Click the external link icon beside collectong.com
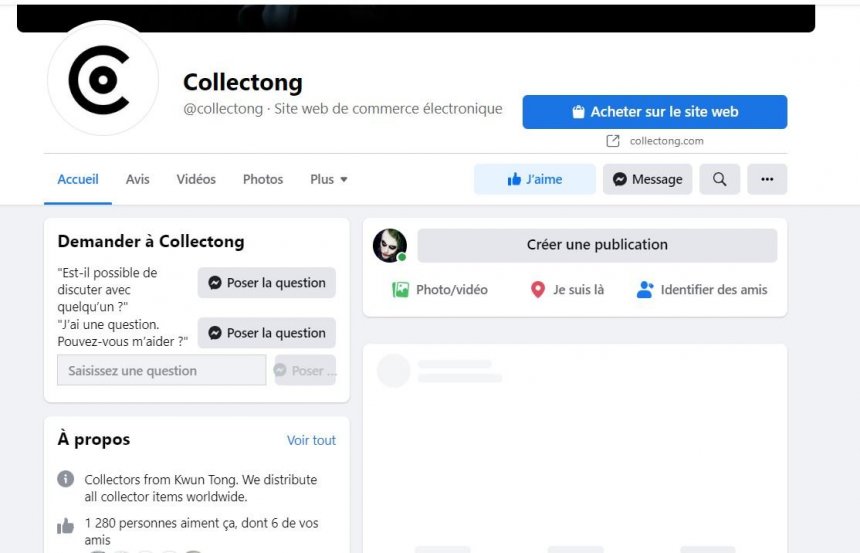This screenshot has width=860, height=553. tap(613, 141)
